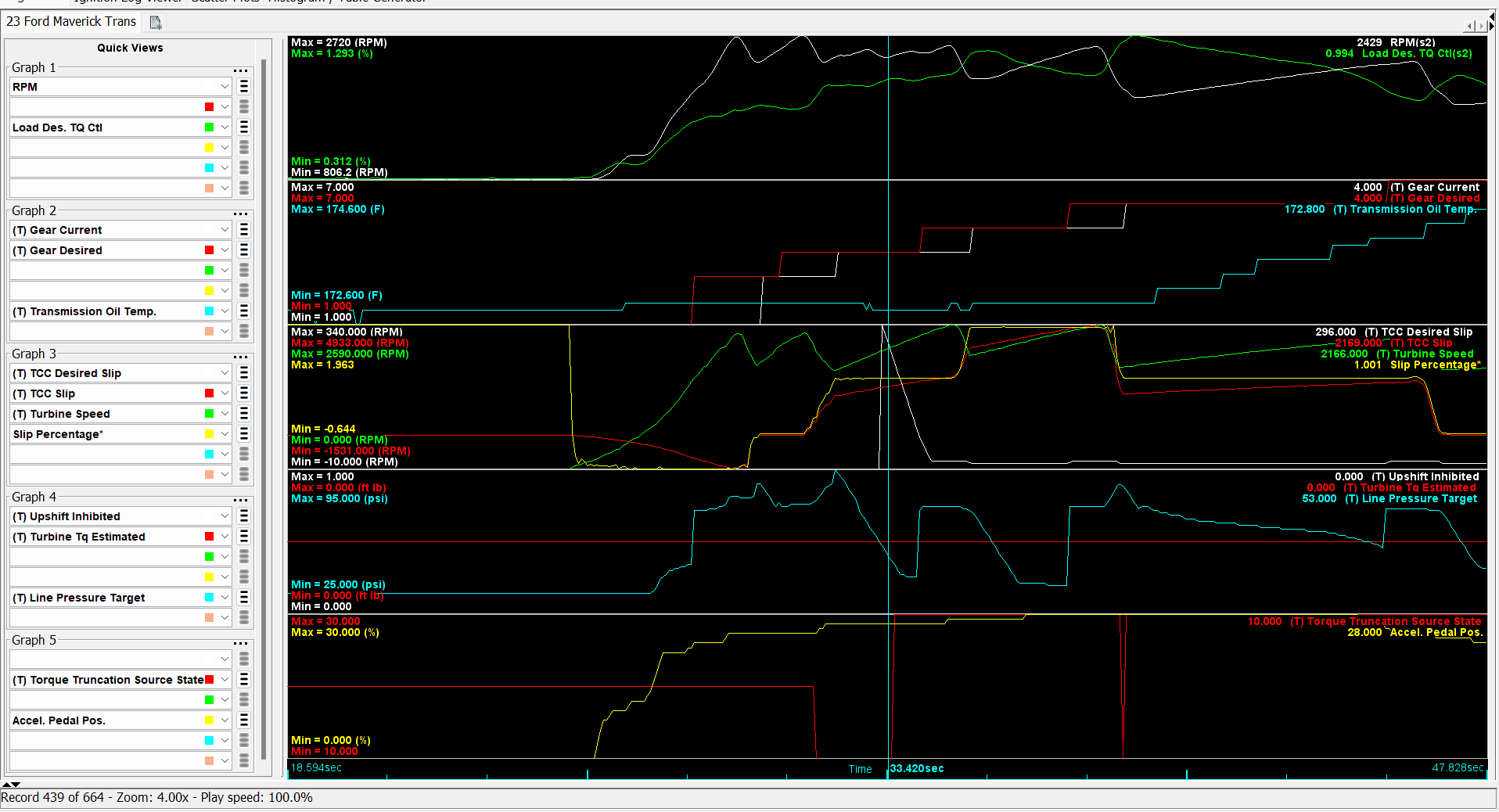Expand the Load Des. TQ Ctl dropdown
Screen dimensions: 1499x812
click(x=225, y=128)
